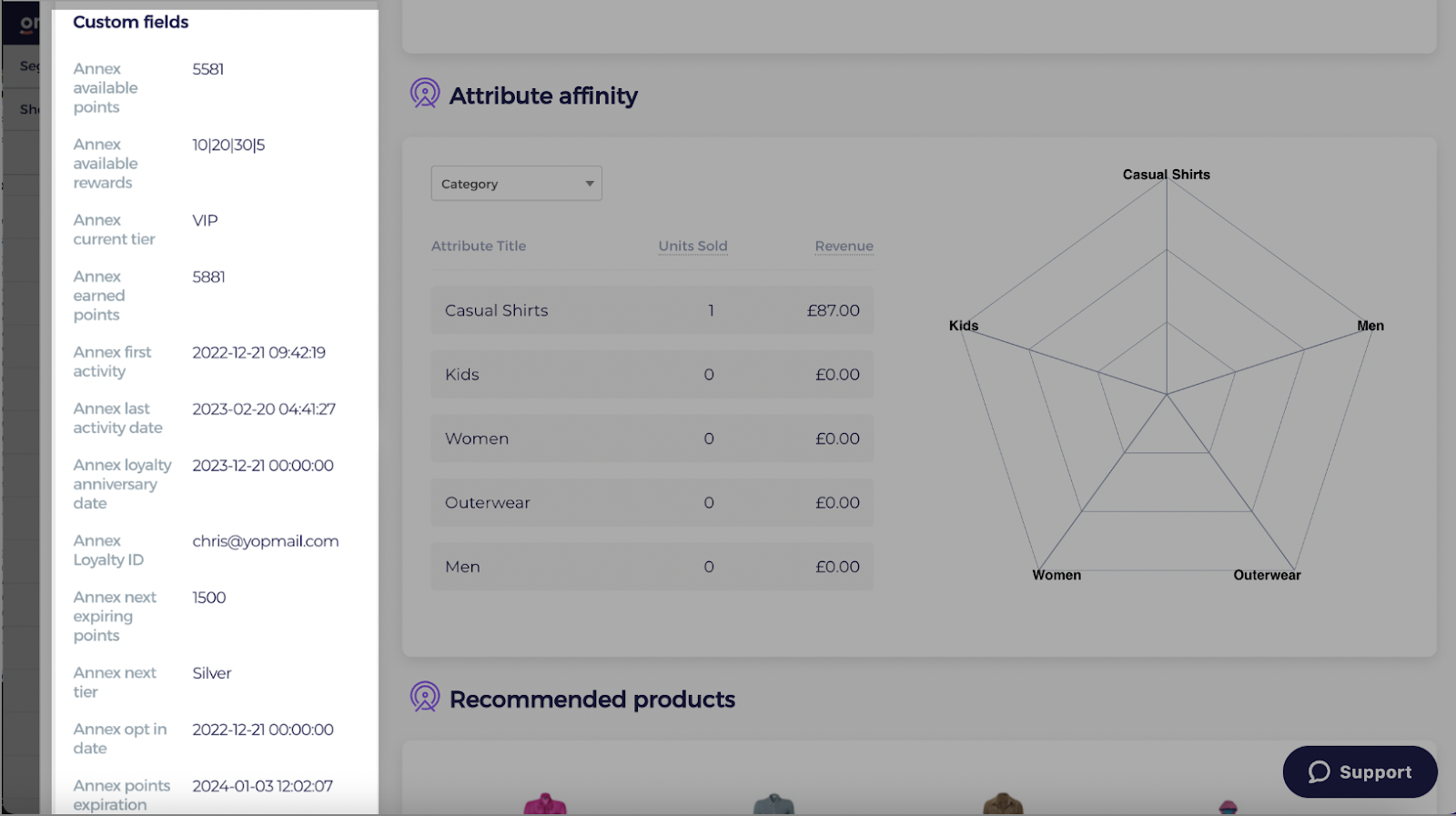Click the Men label on radar chart
The height and width of the screenshot is (816, 1456).
click(1370, 326)
